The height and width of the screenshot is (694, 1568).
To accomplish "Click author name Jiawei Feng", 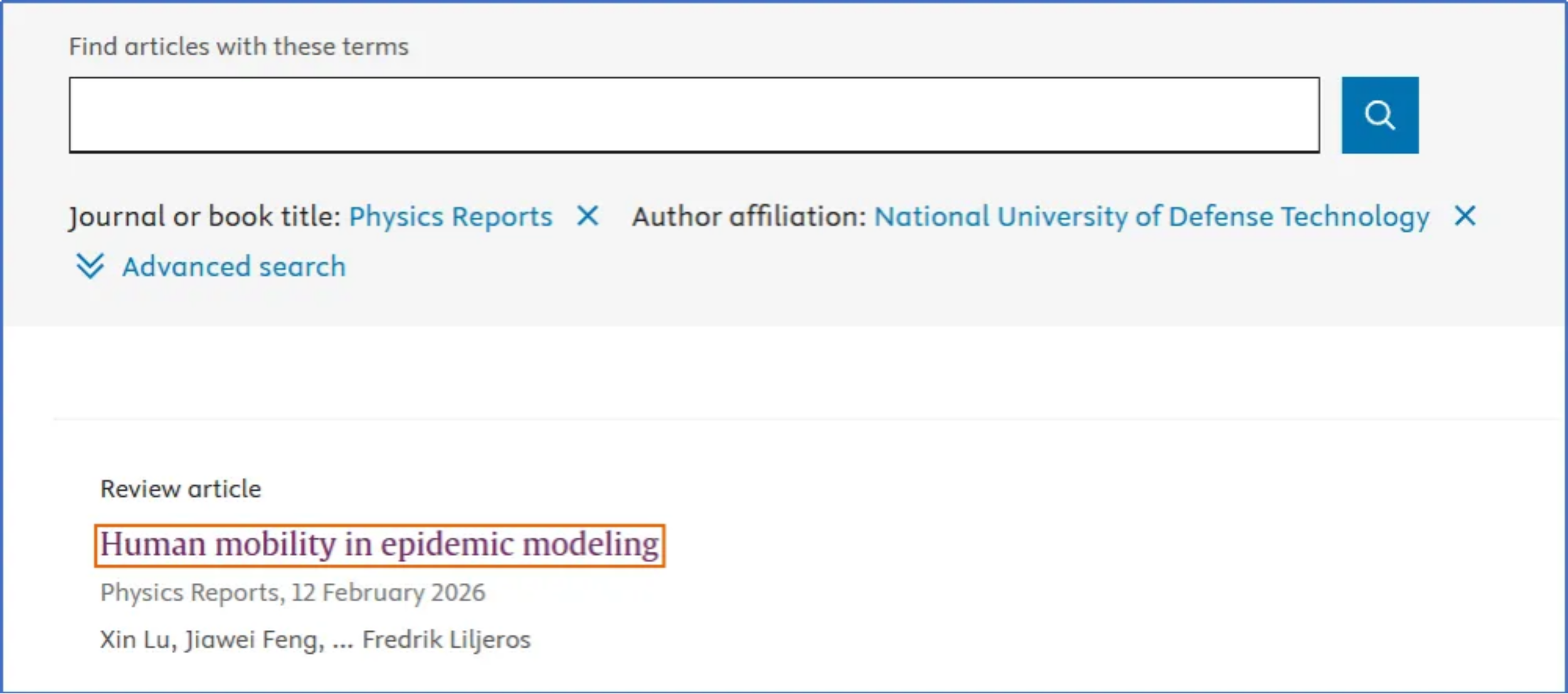I will click(254, 639).
